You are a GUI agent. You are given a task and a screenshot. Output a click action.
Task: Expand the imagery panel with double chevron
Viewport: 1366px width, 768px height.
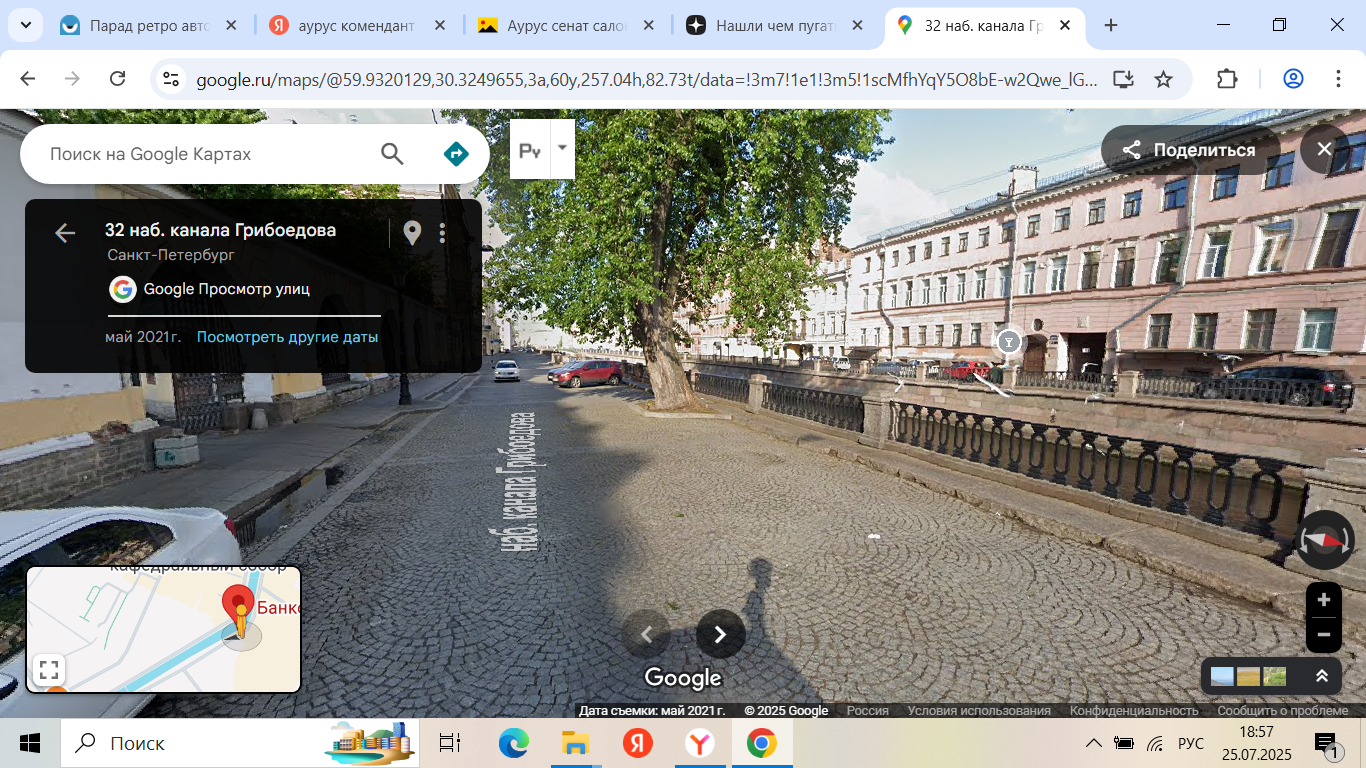pyautogui.click(x=1321, y=677)
